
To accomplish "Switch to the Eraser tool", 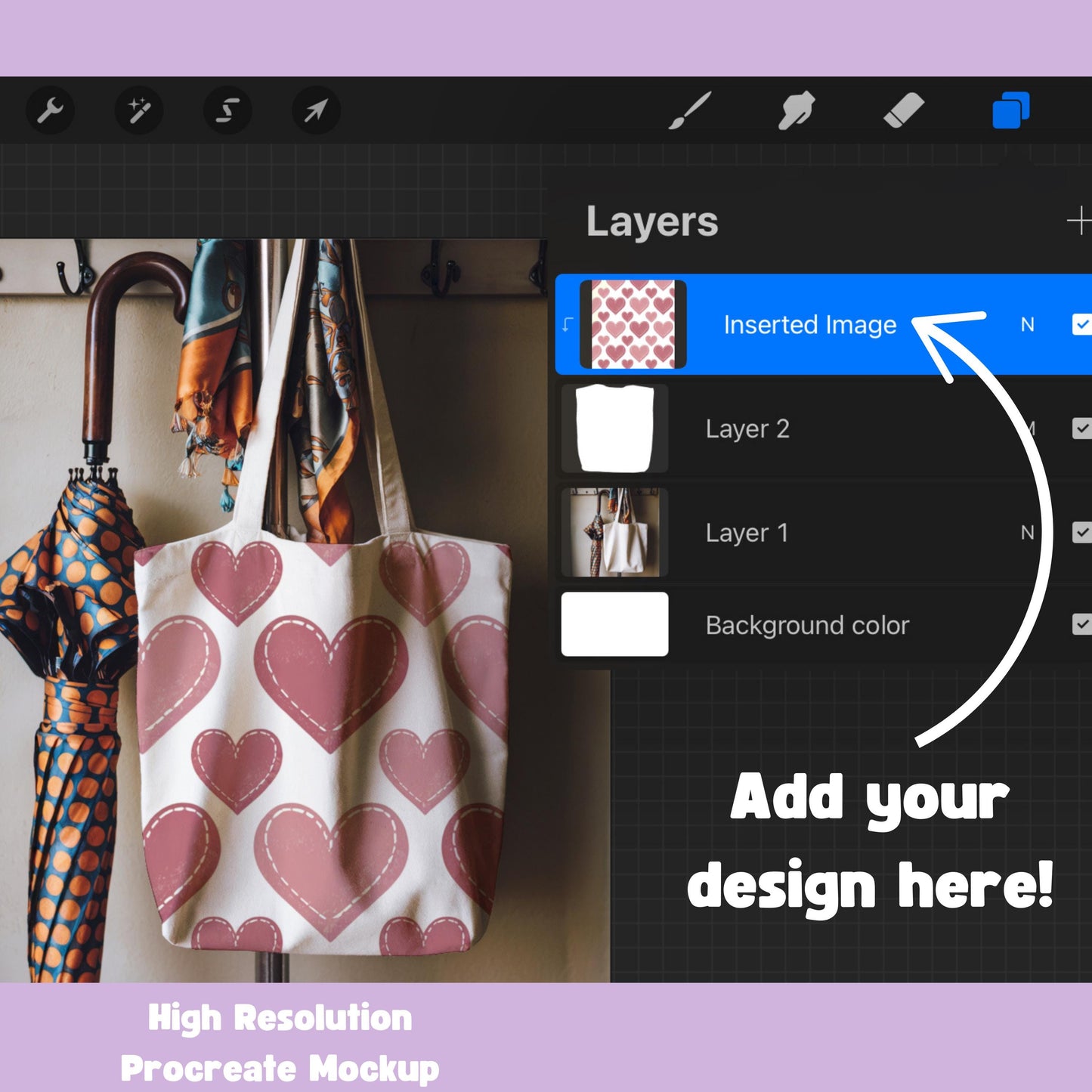I will click(x=904, y=110).
